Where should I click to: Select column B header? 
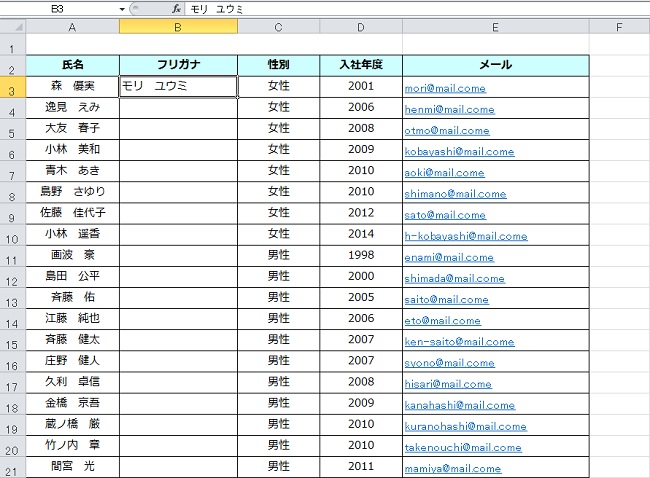point(178,27)
